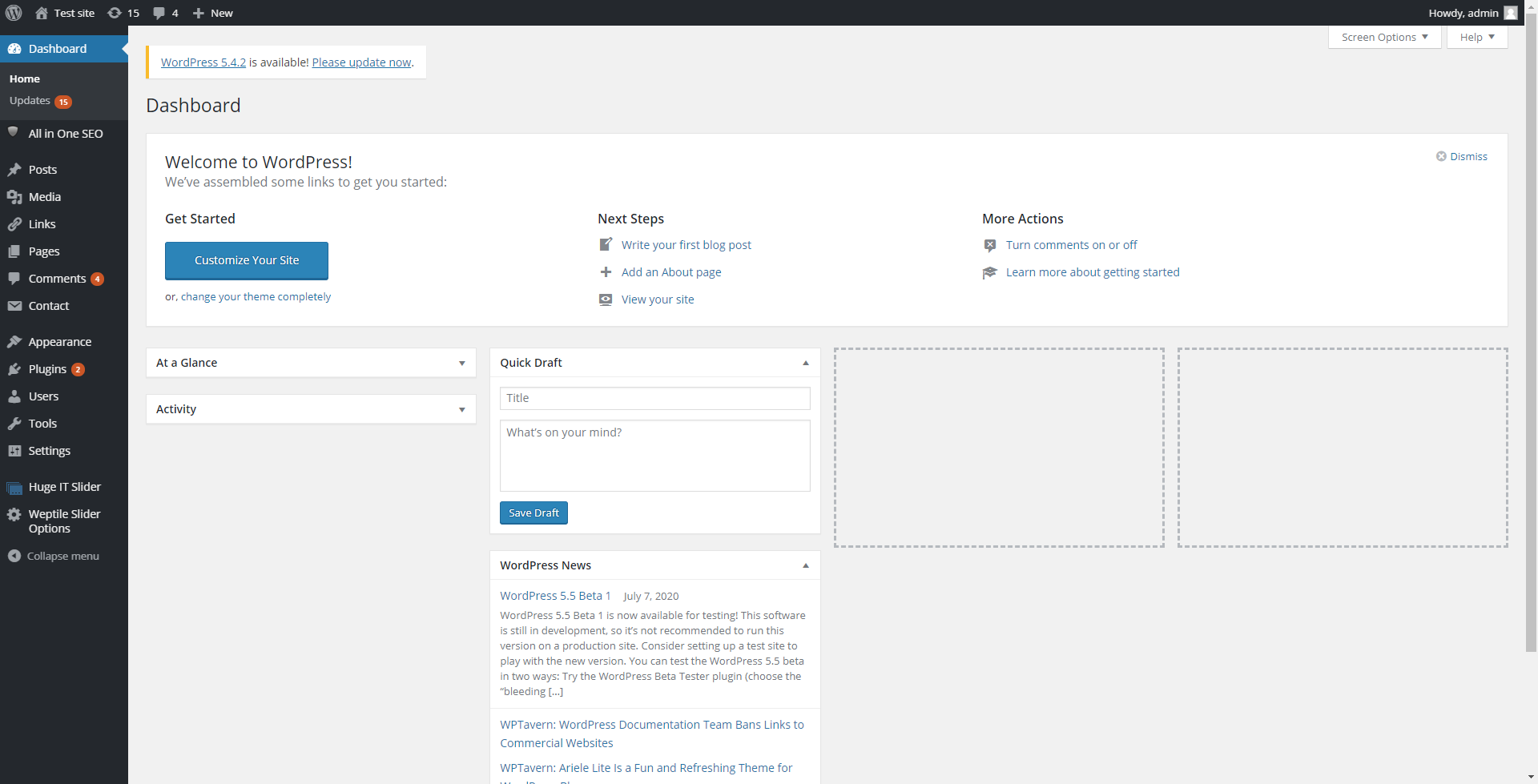Click the Huge IT Slider icon

14,487
